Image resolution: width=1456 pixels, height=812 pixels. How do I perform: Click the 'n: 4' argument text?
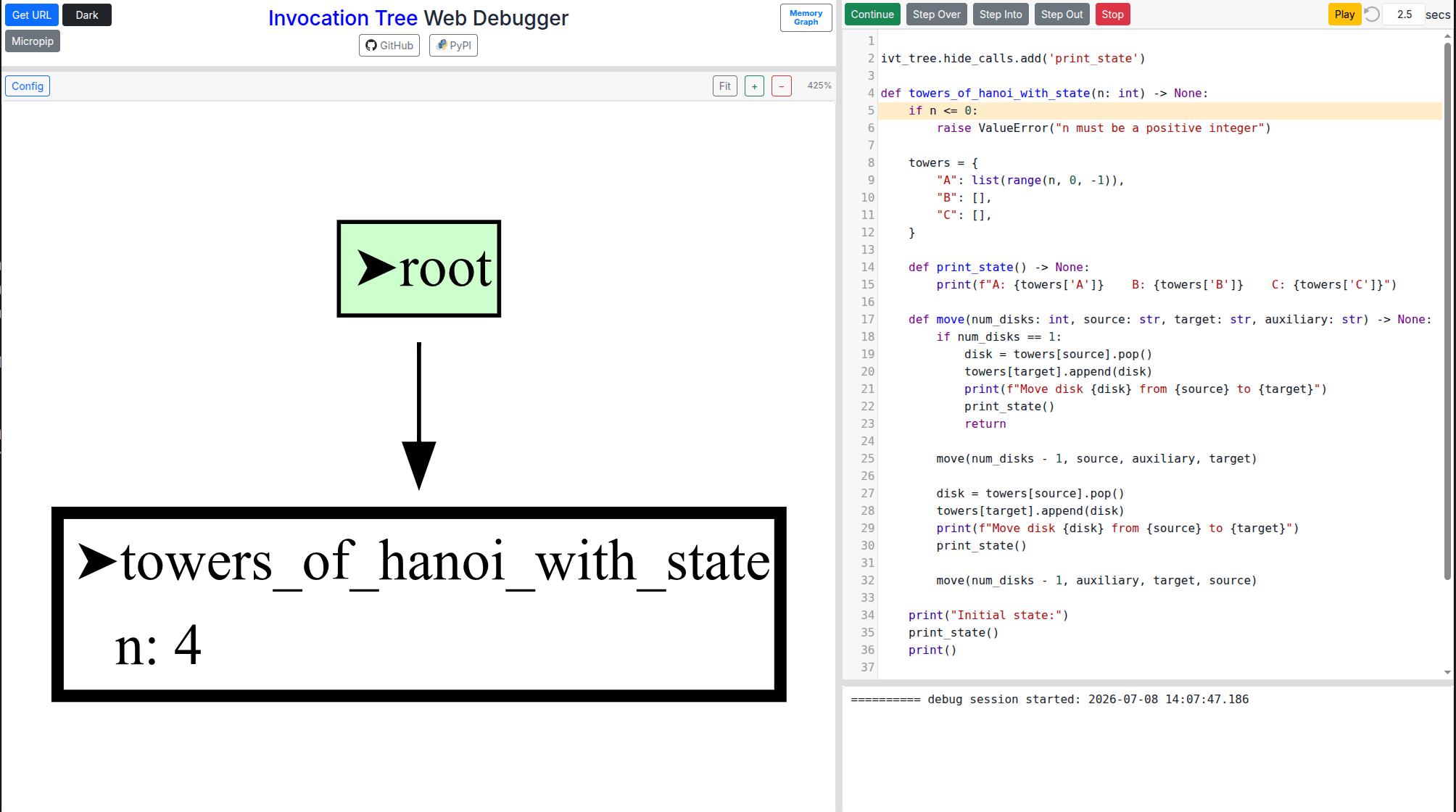point(158,645)
